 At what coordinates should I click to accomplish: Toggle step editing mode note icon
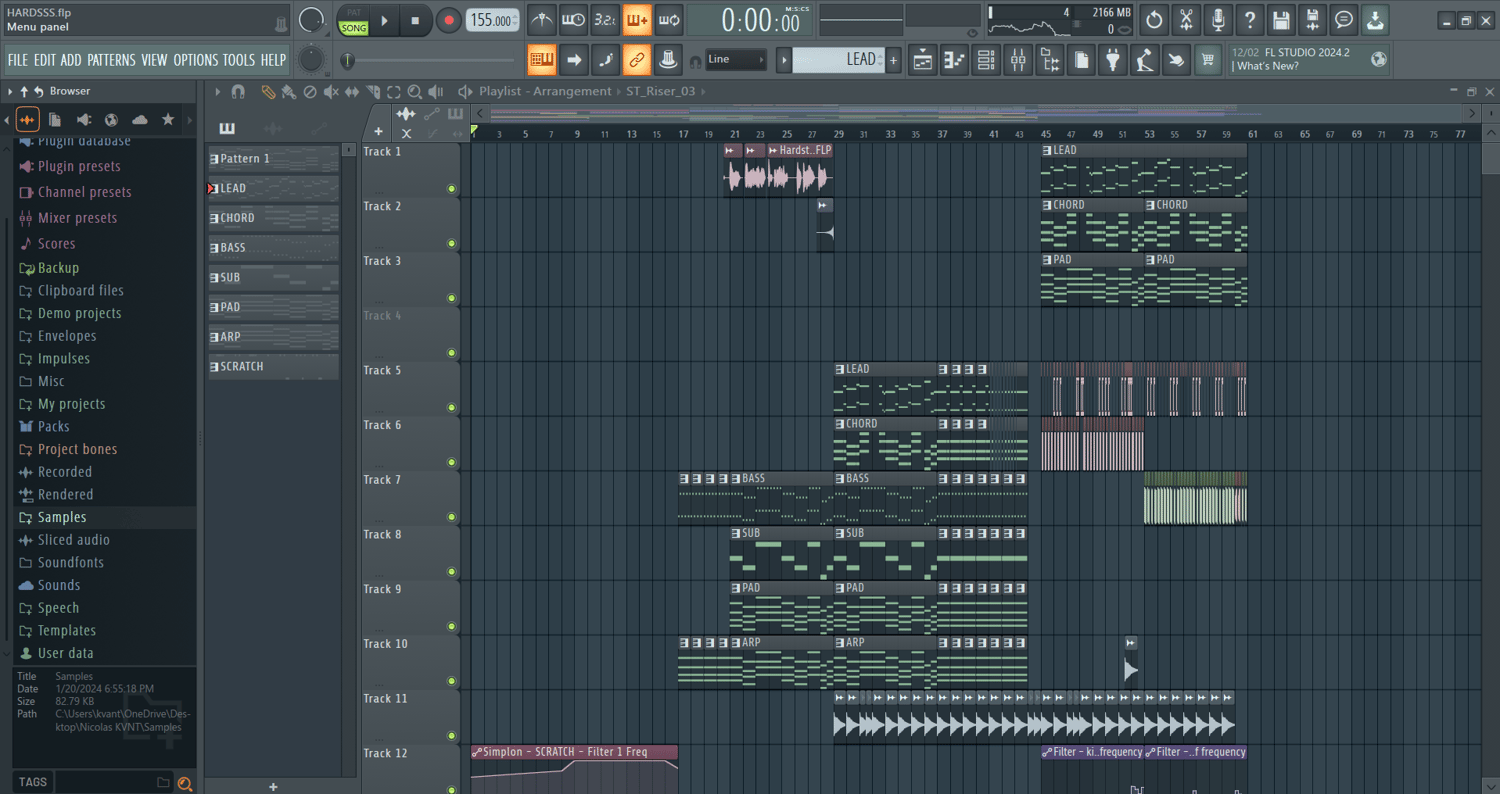coord(605,60)
